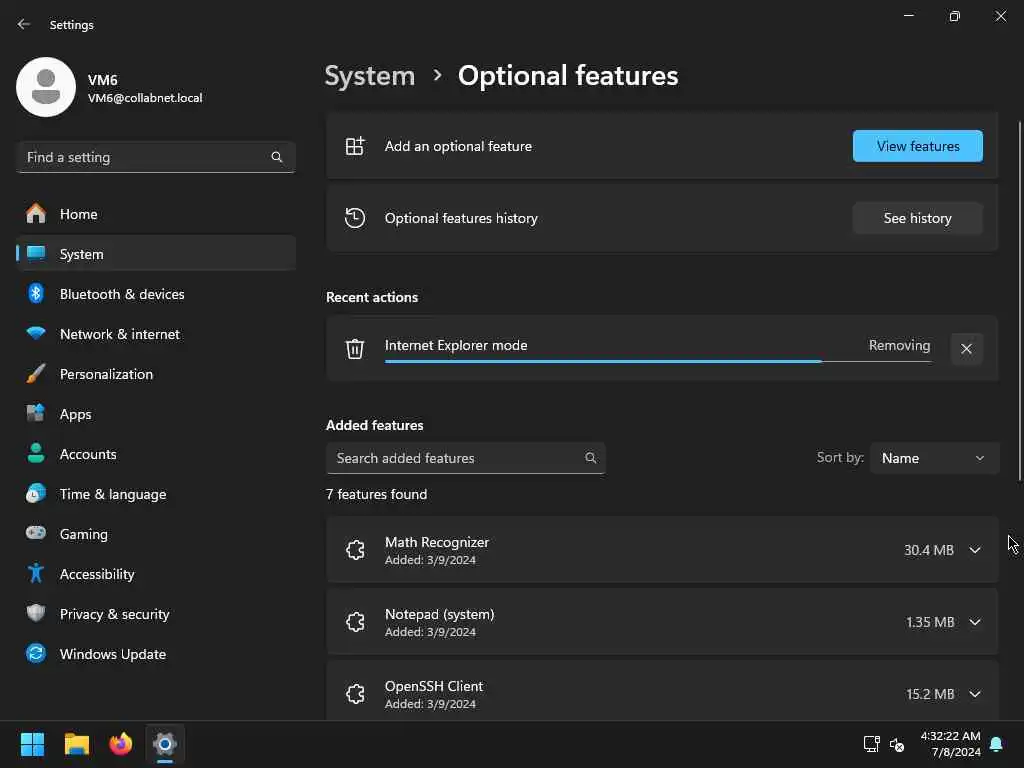The width and height of the screenshot is (1024, 768).
Task: Click the search magnifier in Find a setting
Action: pyautogui.click(x=277, y=157)
